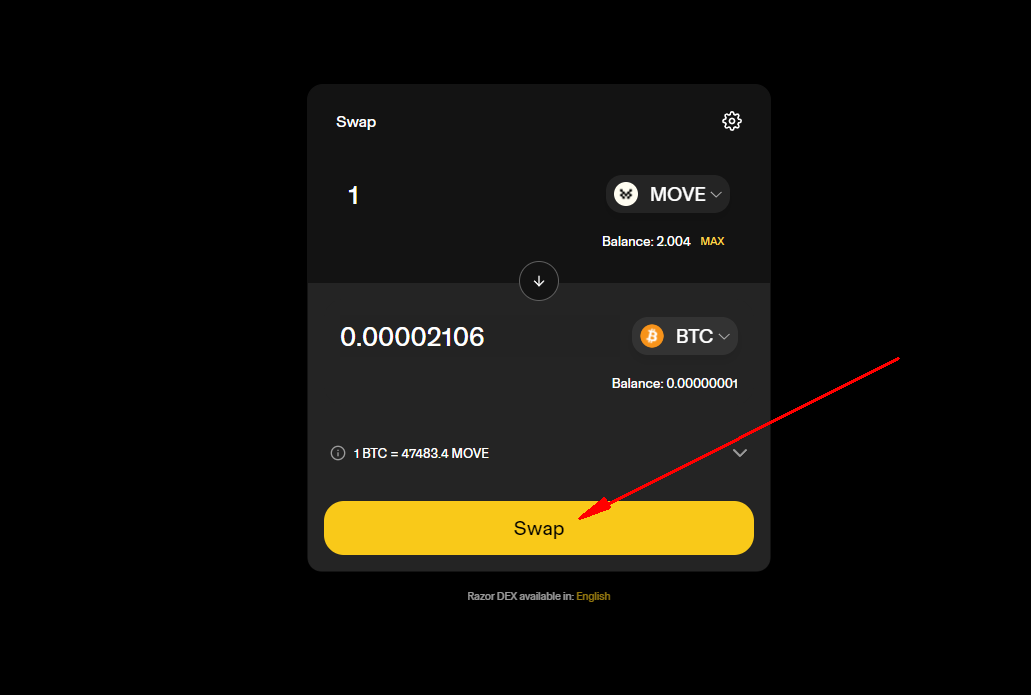Select the English language link

593,596
